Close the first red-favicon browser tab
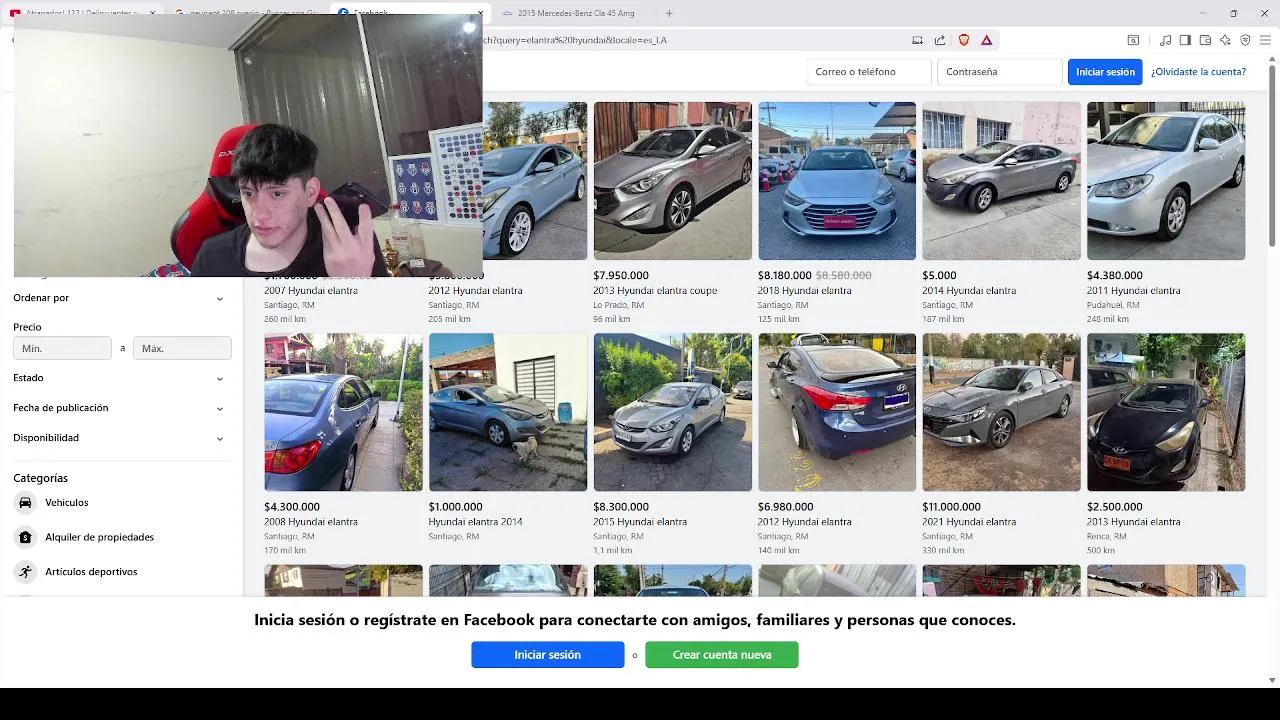The width and height of the screenshot is (1280, 720). pos(154,13)
